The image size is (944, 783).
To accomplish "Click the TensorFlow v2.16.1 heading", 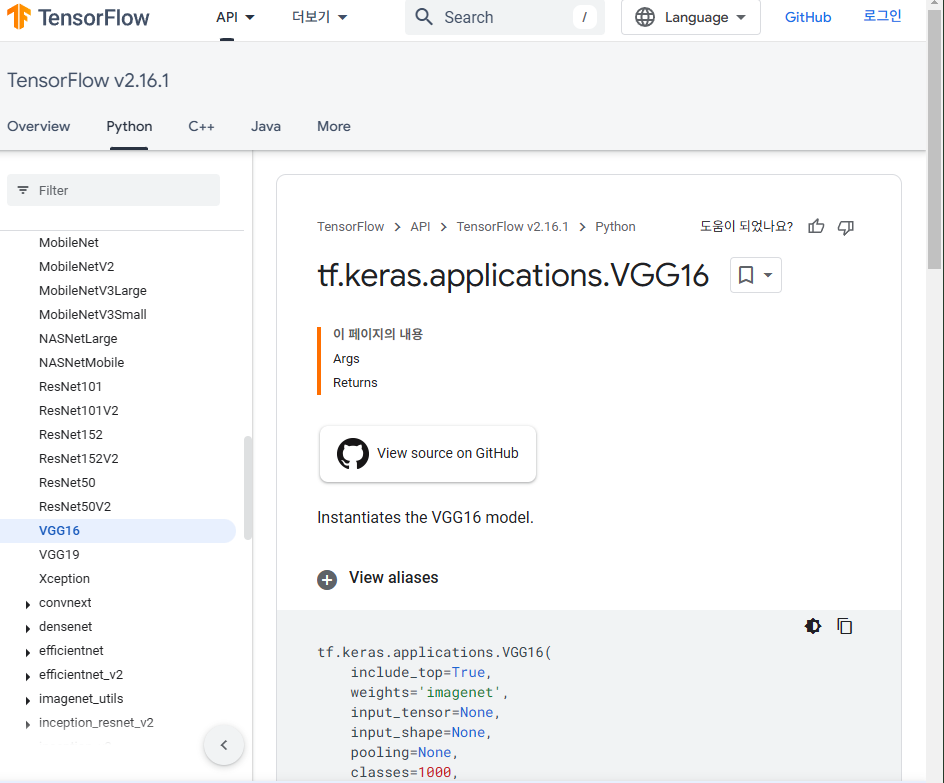I will pyautogui.click(x=88, y=80).
